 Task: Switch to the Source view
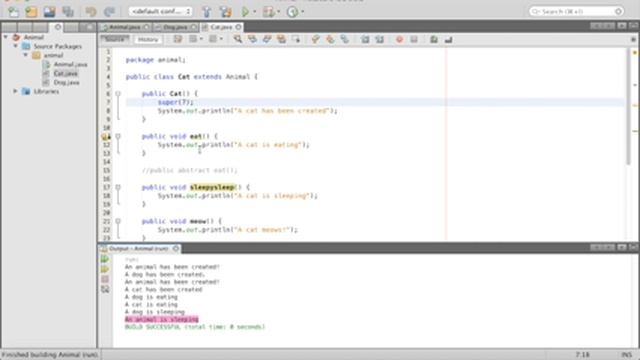(115, 39)
